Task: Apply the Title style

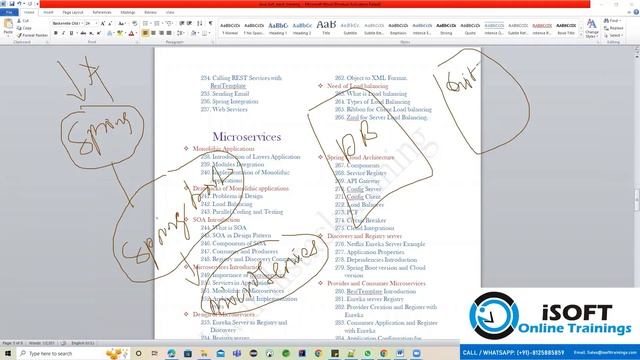Action: (x=326, y=28)
